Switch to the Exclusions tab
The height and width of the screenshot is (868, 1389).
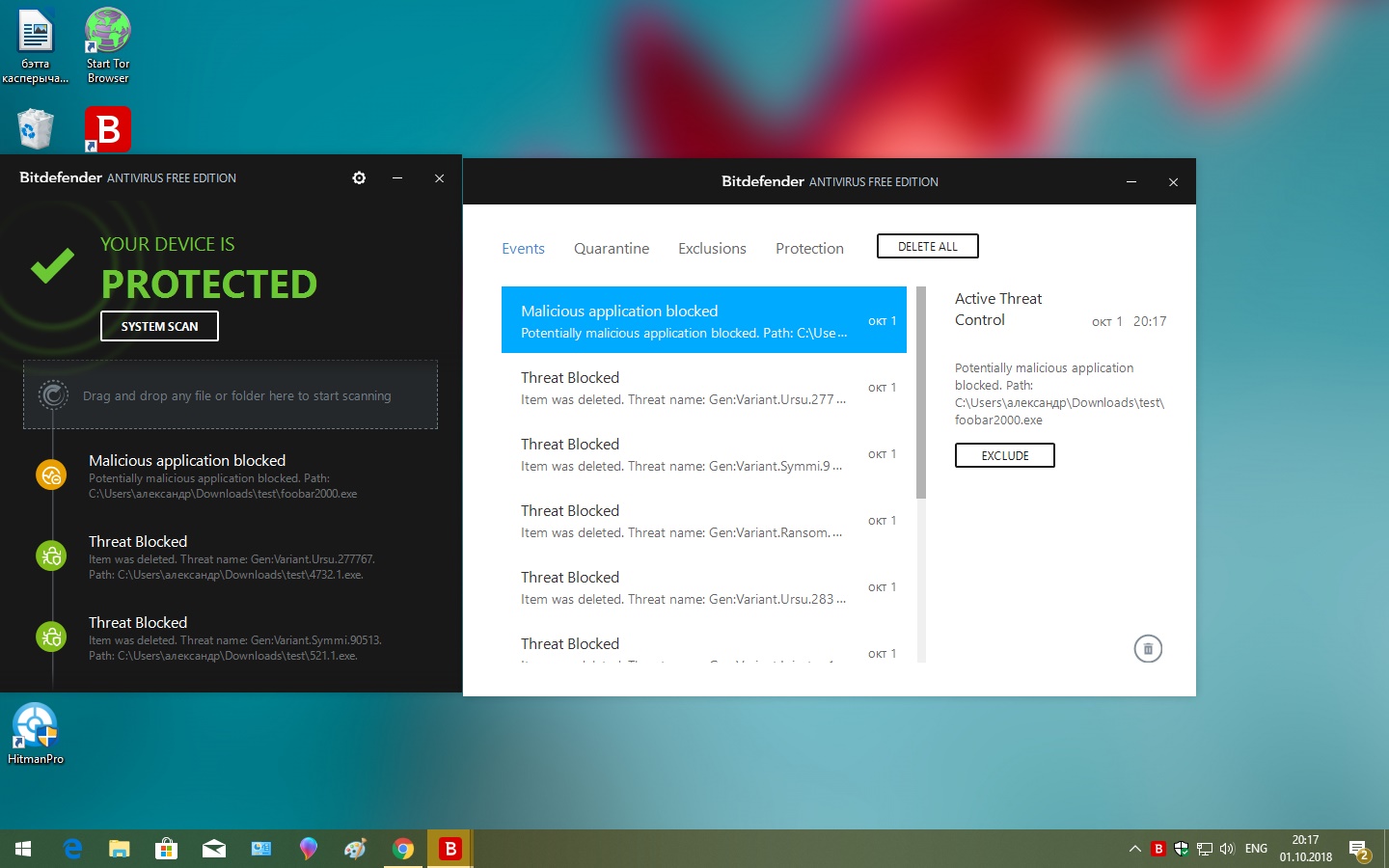coord(712,249)
